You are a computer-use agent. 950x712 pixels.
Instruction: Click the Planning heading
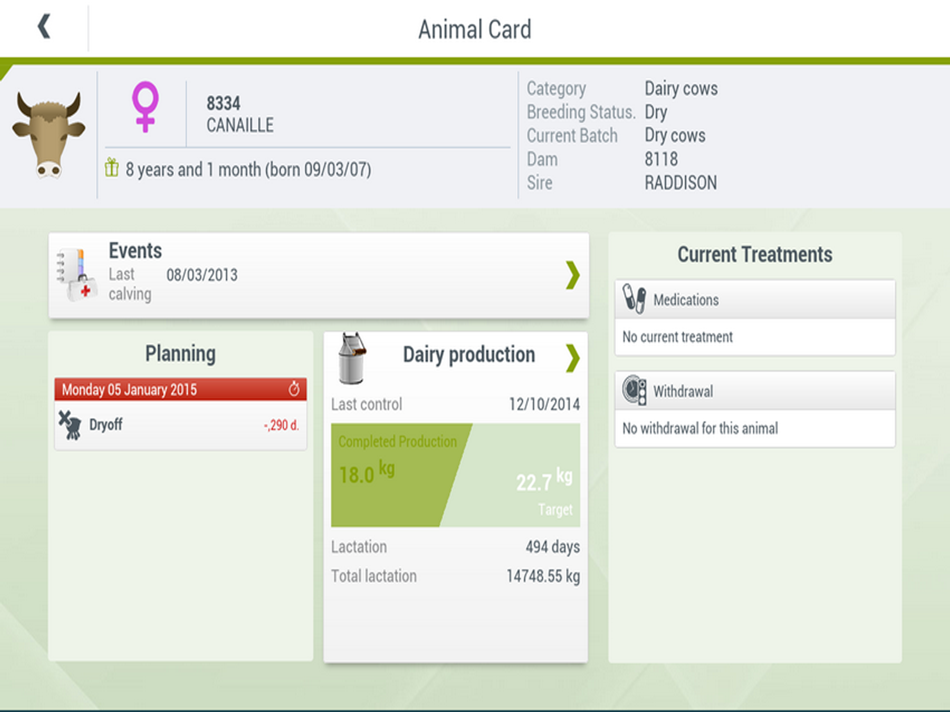181,354
